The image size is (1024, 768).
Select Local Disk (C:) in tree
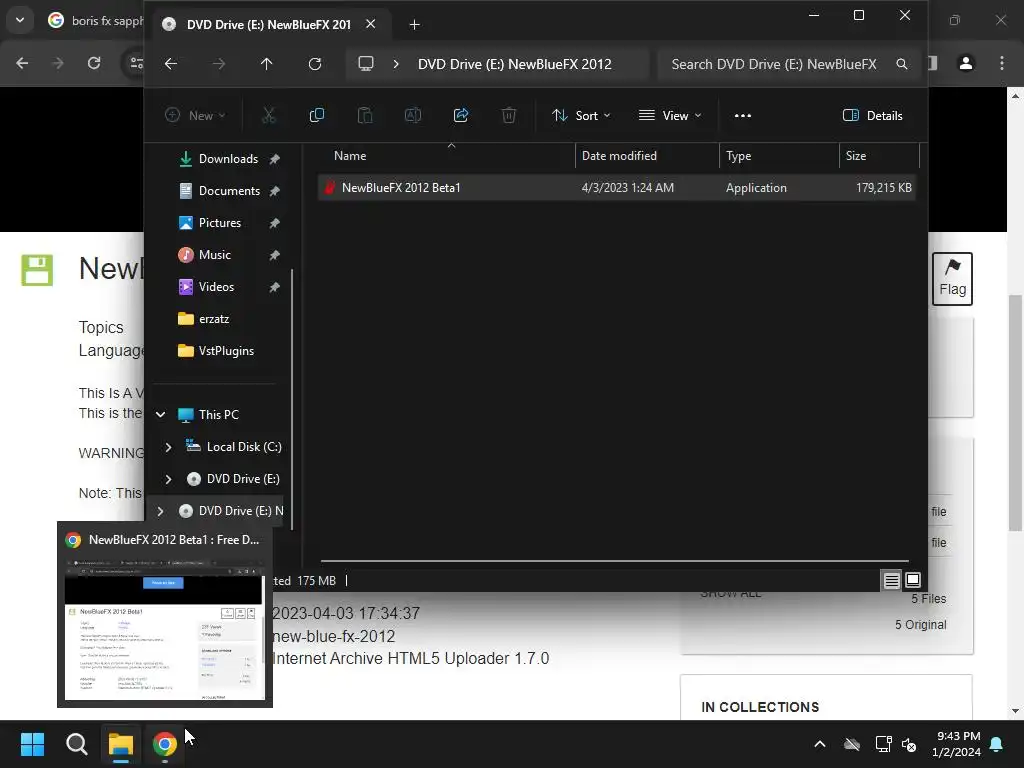tap(244, 447)
